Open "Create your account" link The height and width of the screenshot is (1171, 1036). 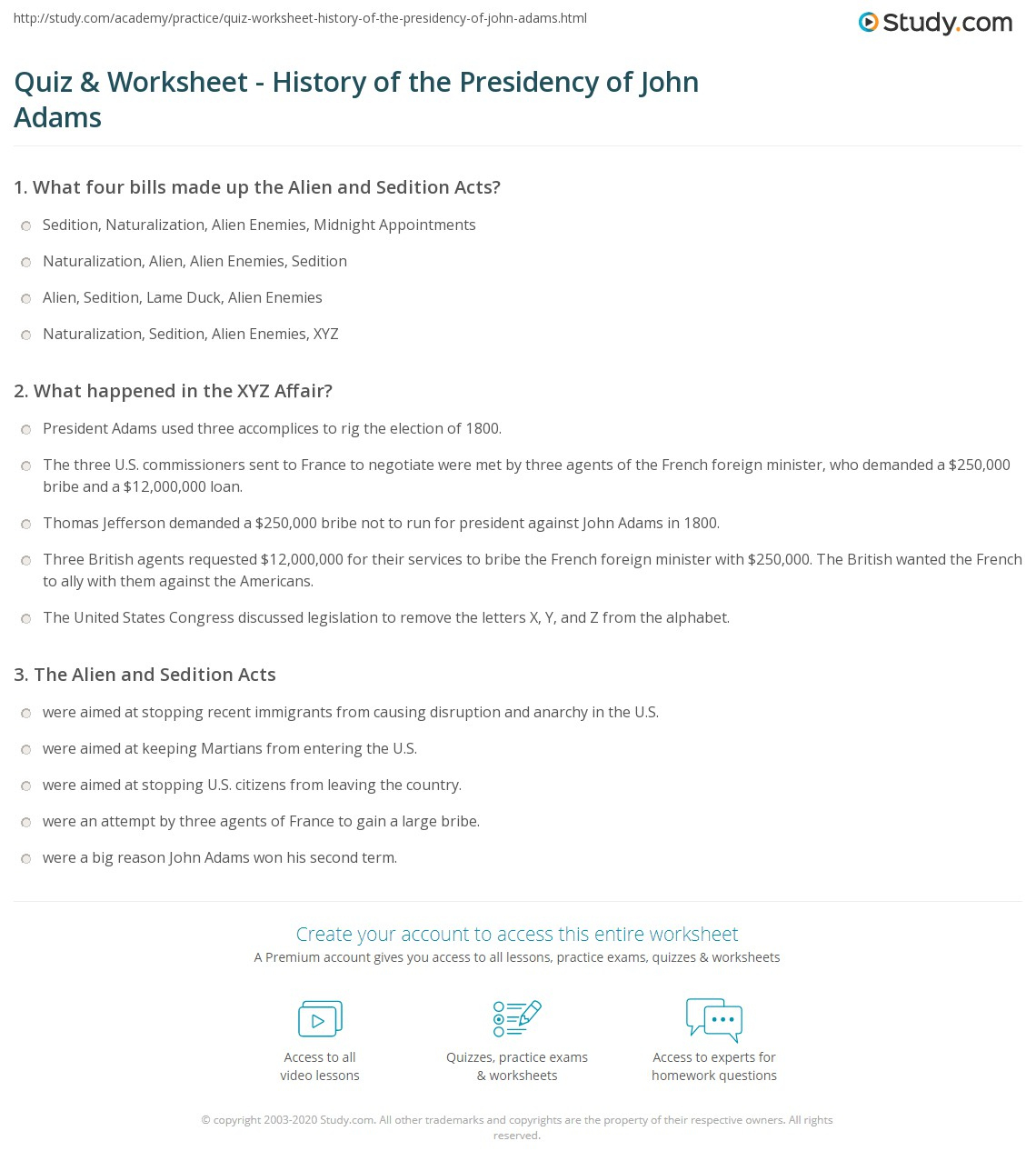click(x=517, y=934)
